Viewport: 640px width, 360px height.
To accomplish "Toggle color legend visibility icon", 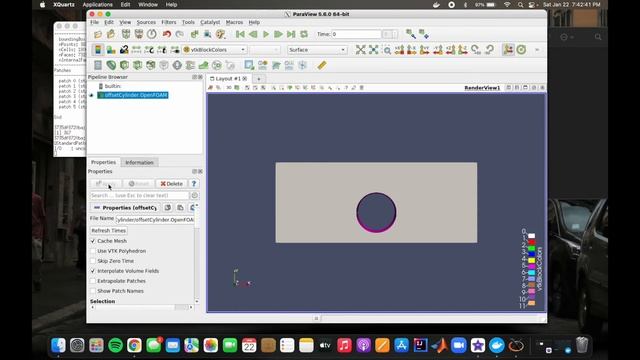I will click(x=98, y=50).
